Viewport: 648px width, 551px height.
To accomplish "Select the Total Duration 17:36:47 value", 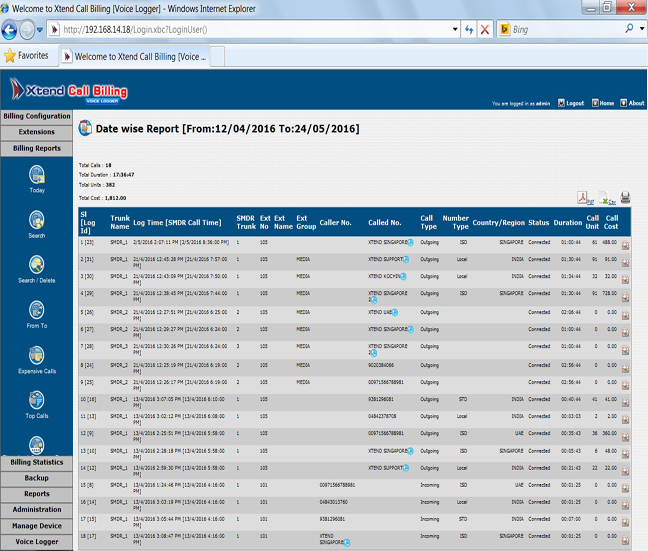I will [x=124, y=175].
